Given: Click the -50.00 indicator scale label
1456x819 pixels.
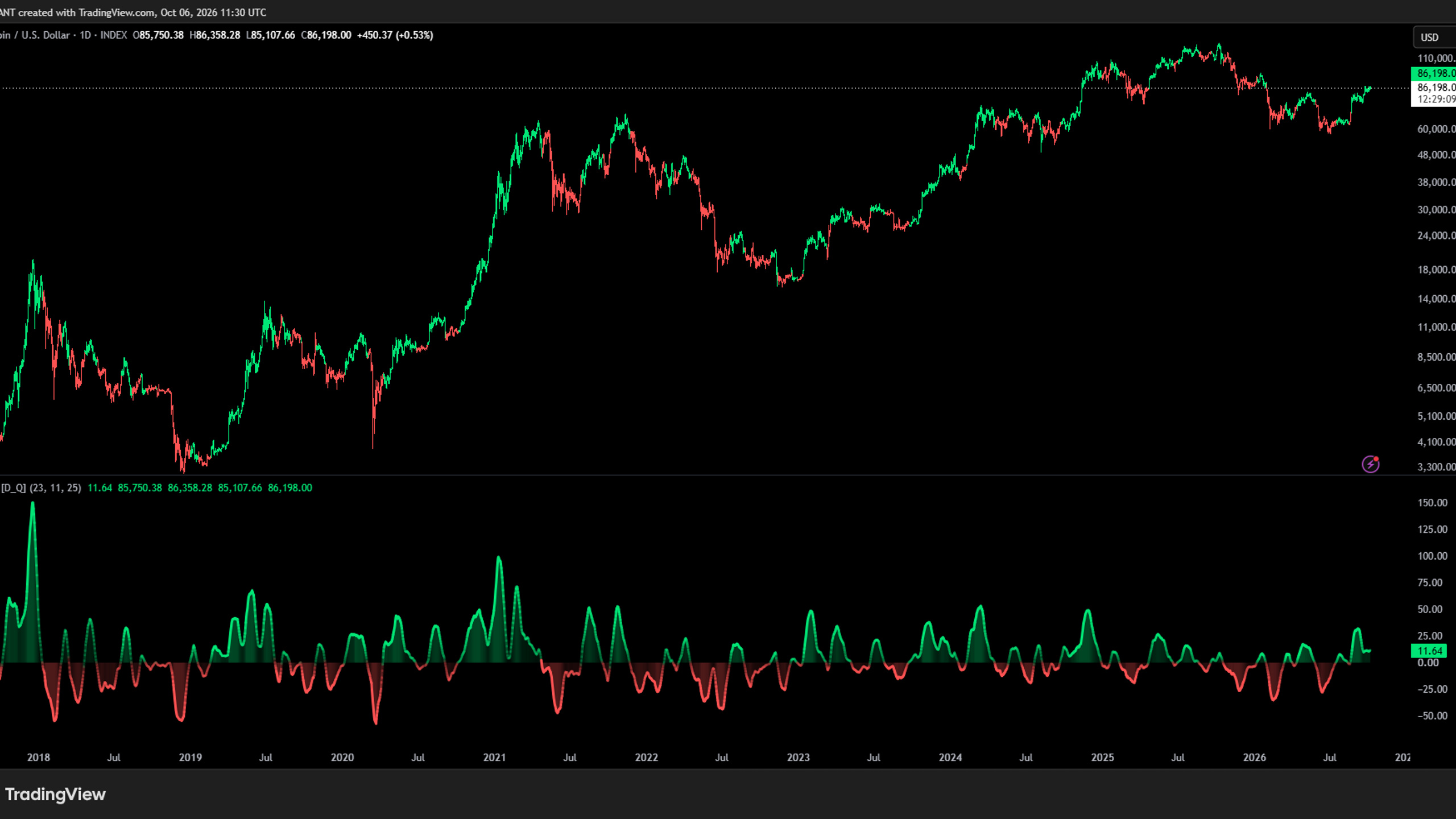Looking at the screenshot, I should [x=1433, y=716].
